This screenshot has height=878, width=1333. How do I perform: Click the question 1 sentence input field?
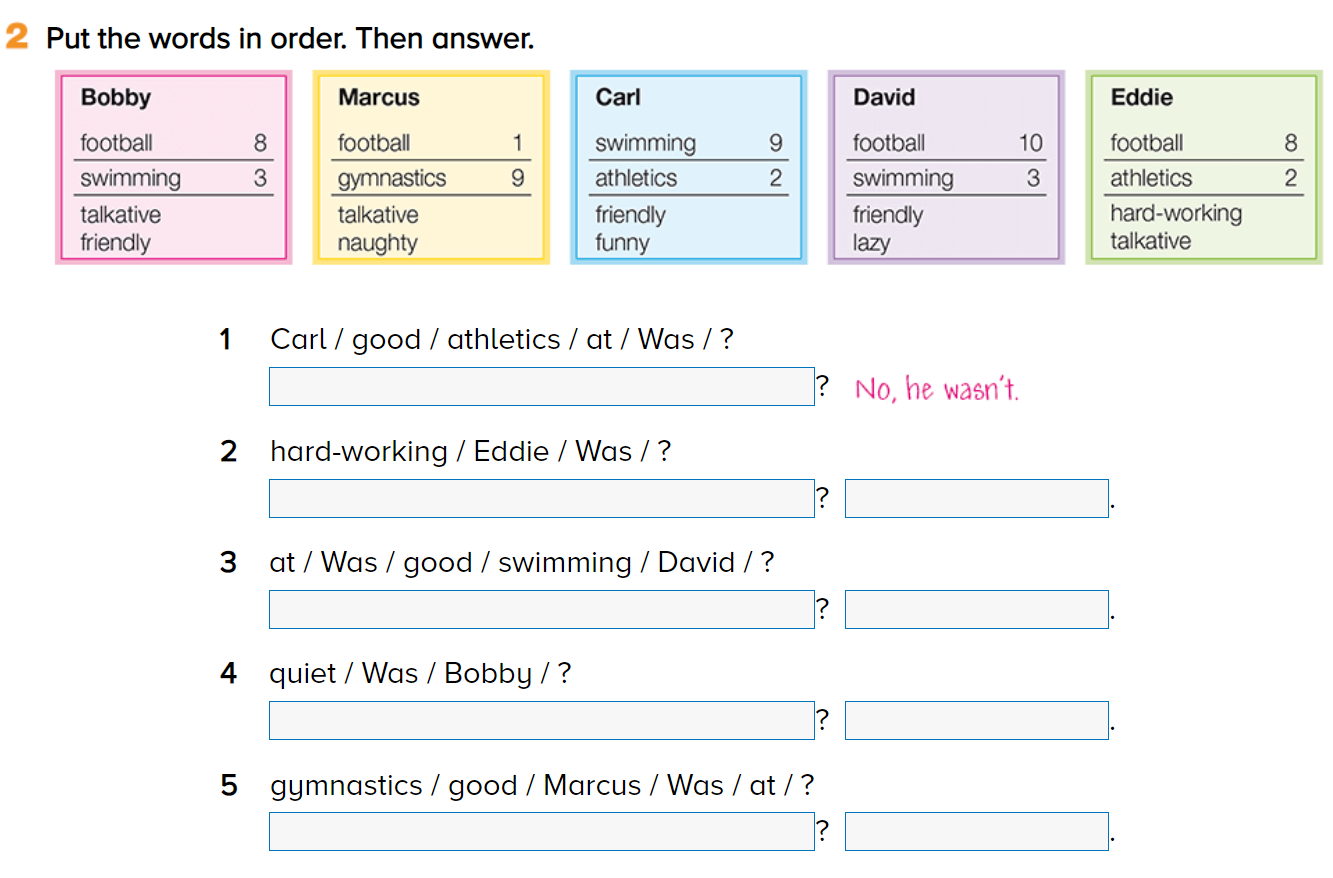[541, 386]
